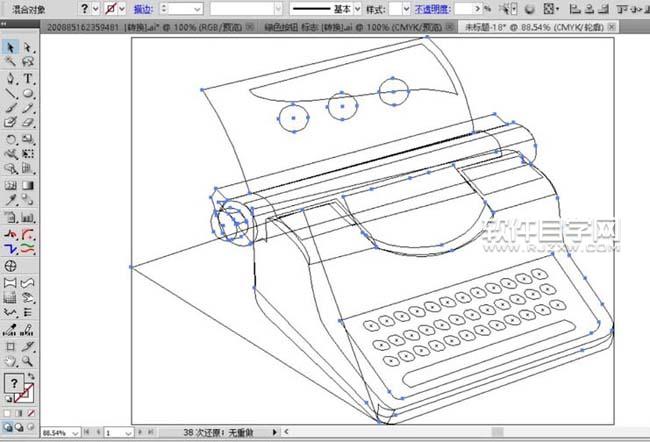Open the 不透明度 opacity link

[x=431, y=8]
